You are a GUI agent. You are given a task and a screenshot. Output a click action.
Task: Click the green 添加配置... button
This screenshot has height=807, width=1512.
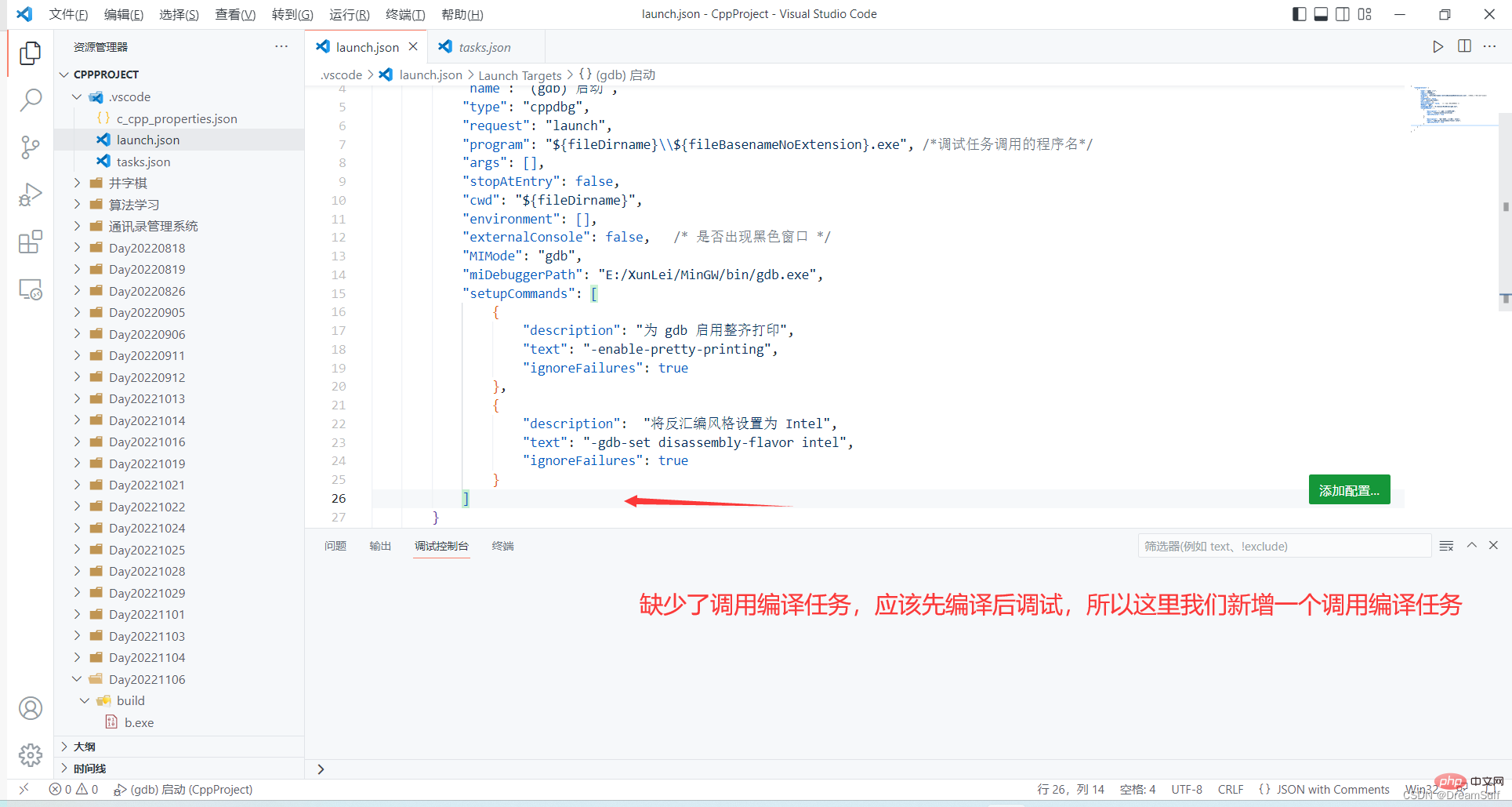1349,490
